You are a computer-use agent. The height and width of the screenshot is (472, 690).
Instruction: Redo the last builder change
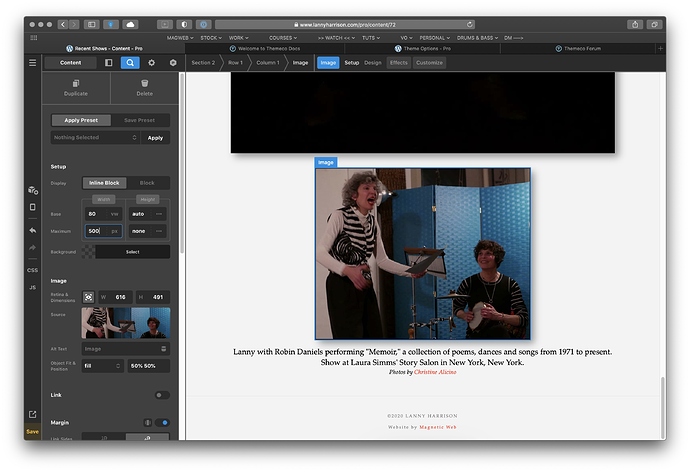coord(33,248)
